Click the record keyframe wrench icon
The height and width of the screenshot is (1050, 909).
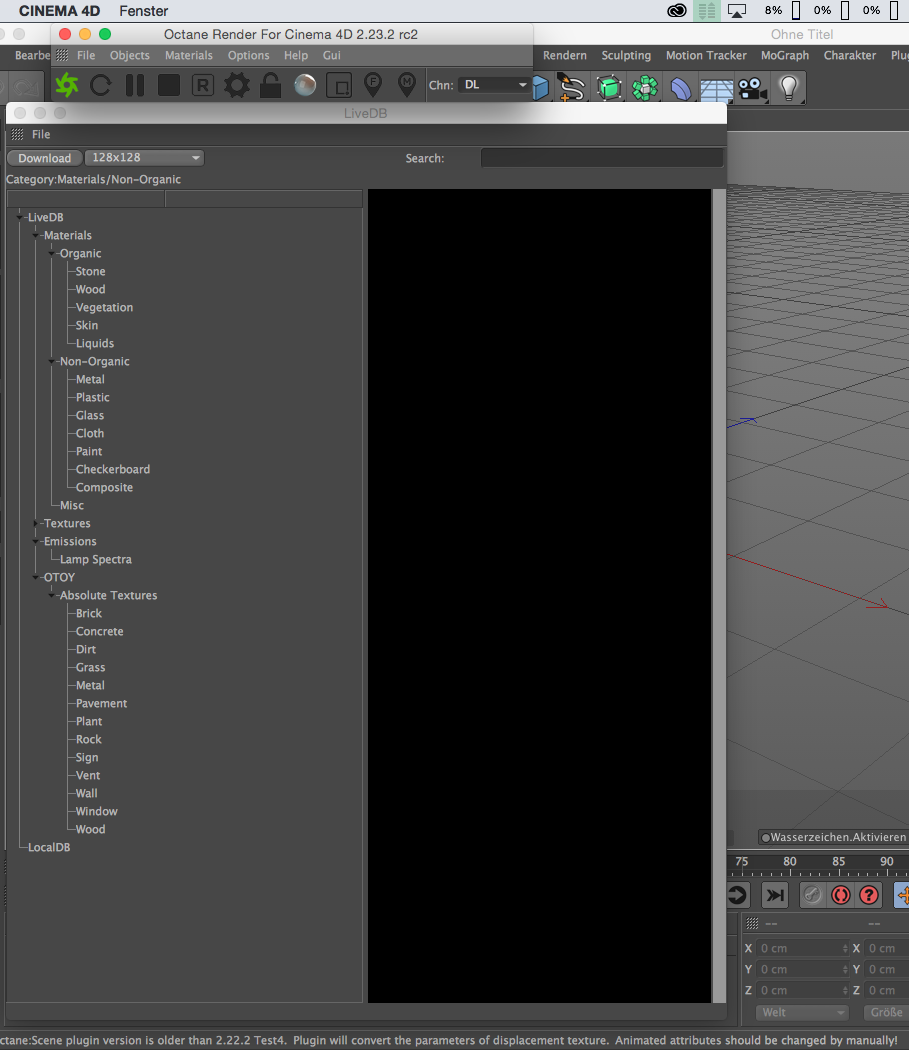coord(812,895)
